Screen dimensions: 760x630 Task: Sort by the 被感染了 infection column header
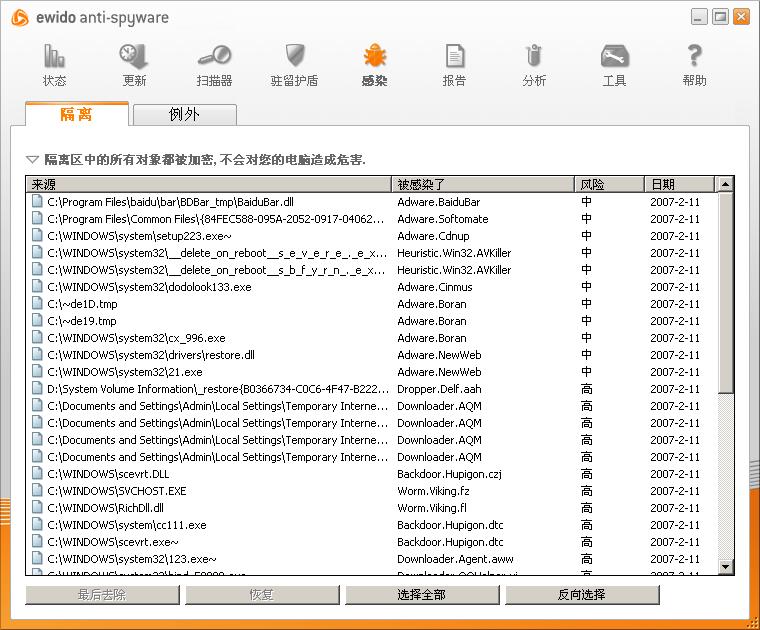pos(483,184)
